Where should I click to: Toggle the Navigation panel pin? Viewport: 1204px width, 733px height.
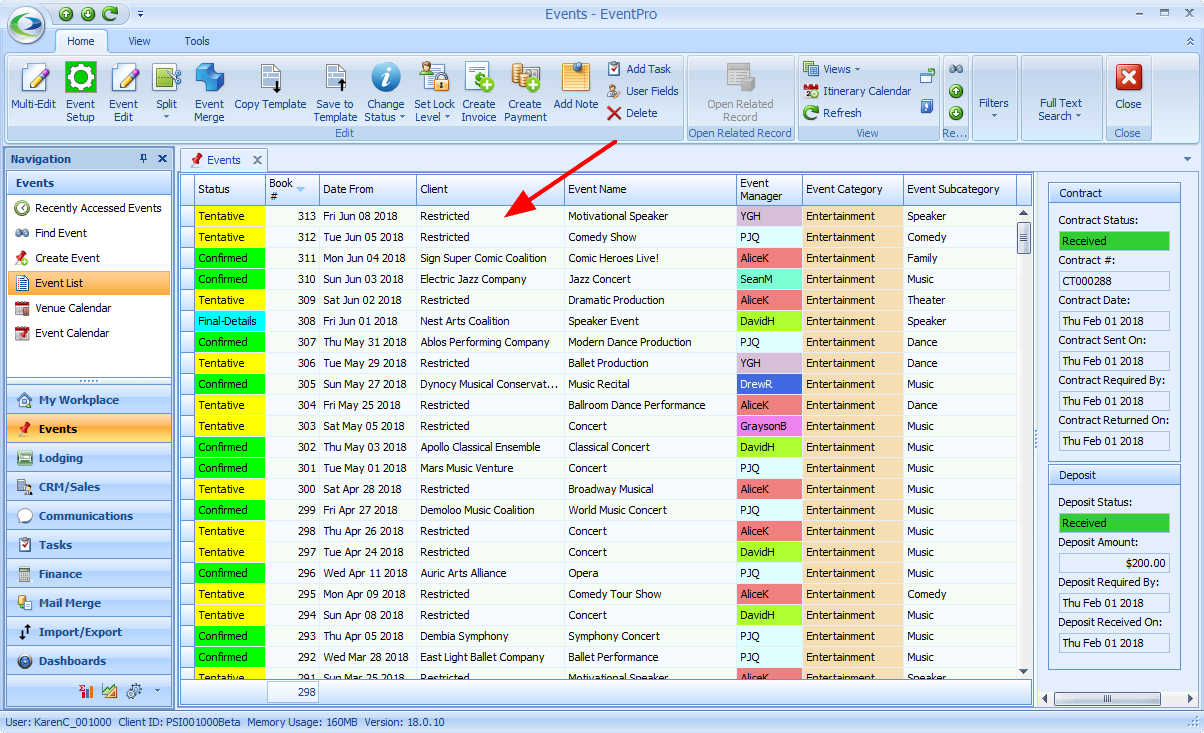144,159
